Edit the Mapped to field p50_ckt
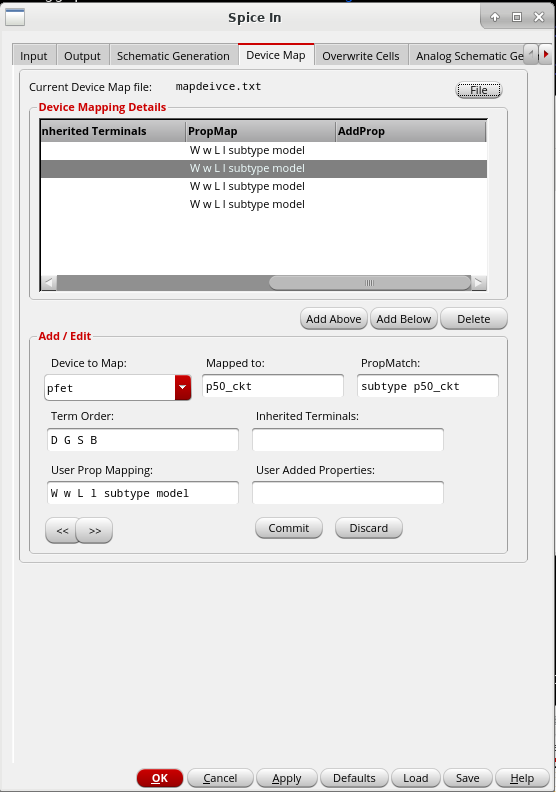The image size is (556, 792). click(273, 386)
